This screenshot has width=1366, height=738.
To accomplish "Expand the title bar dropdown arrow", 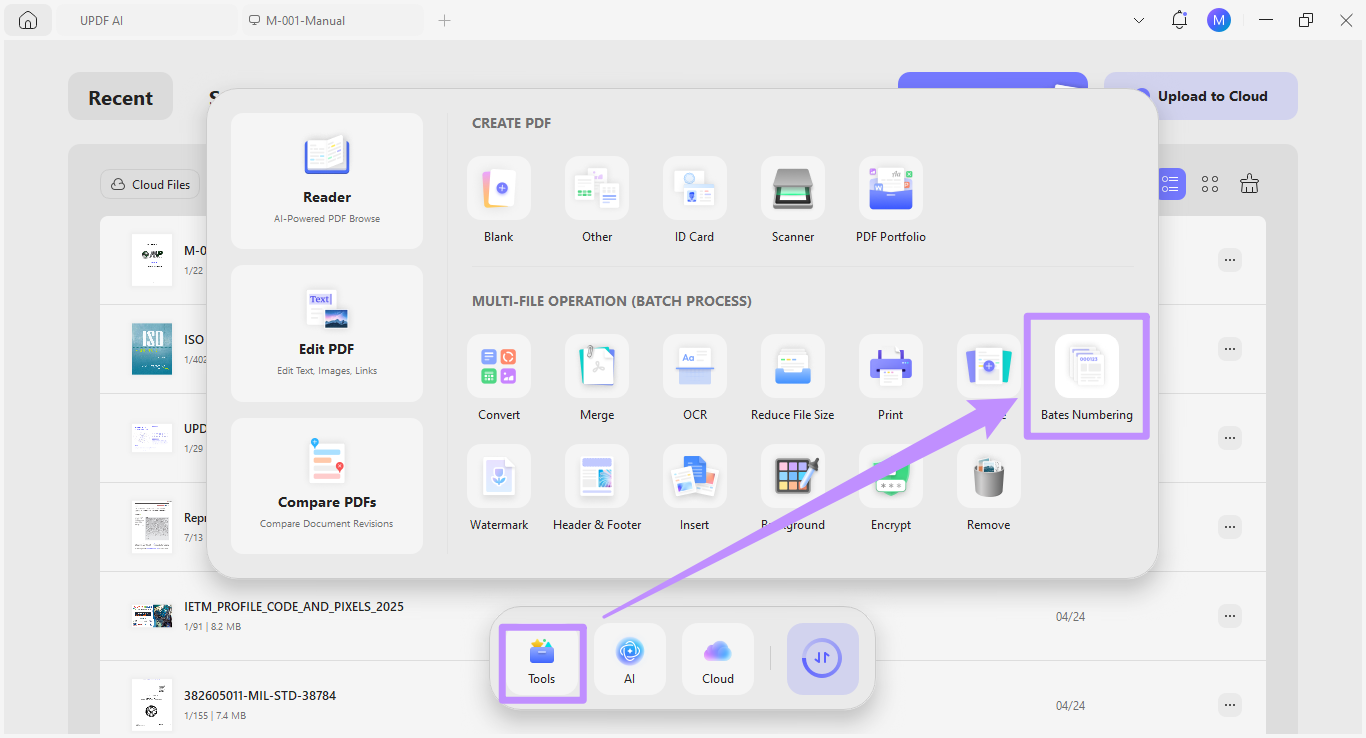I will (1139, 20).
